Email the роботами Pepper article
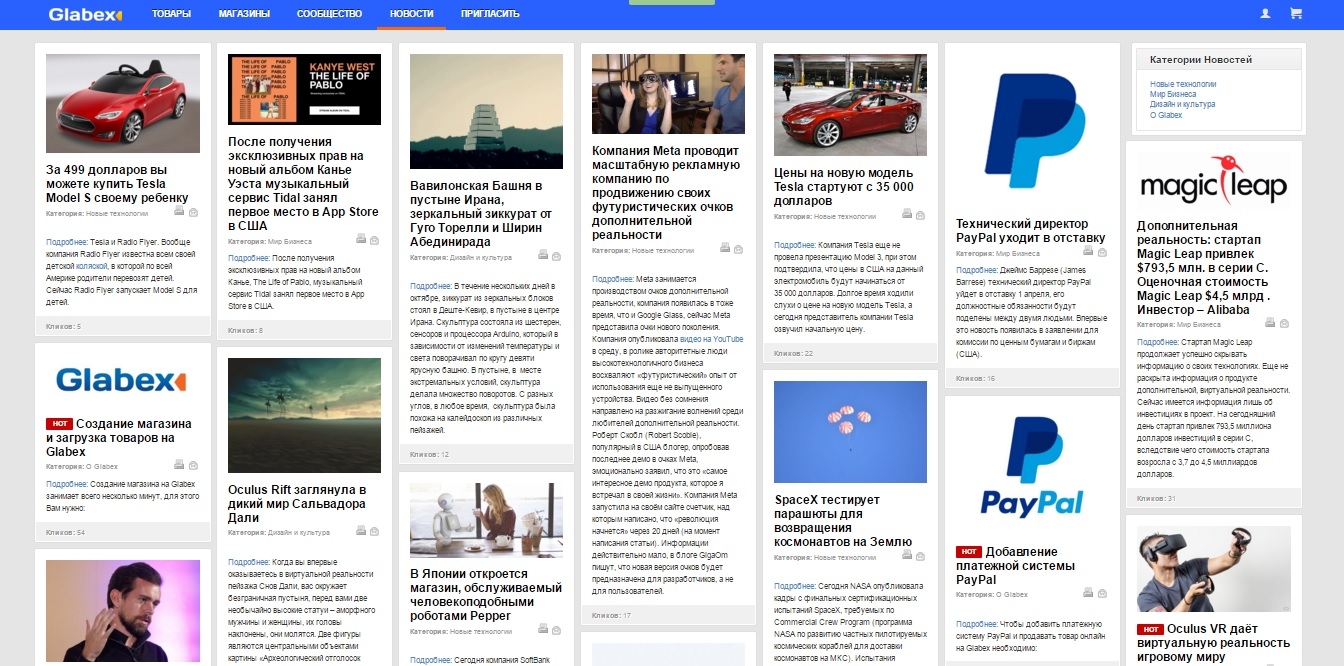Image resolution: width=1344 pixels, height=666 pixels. click(557, 630)
